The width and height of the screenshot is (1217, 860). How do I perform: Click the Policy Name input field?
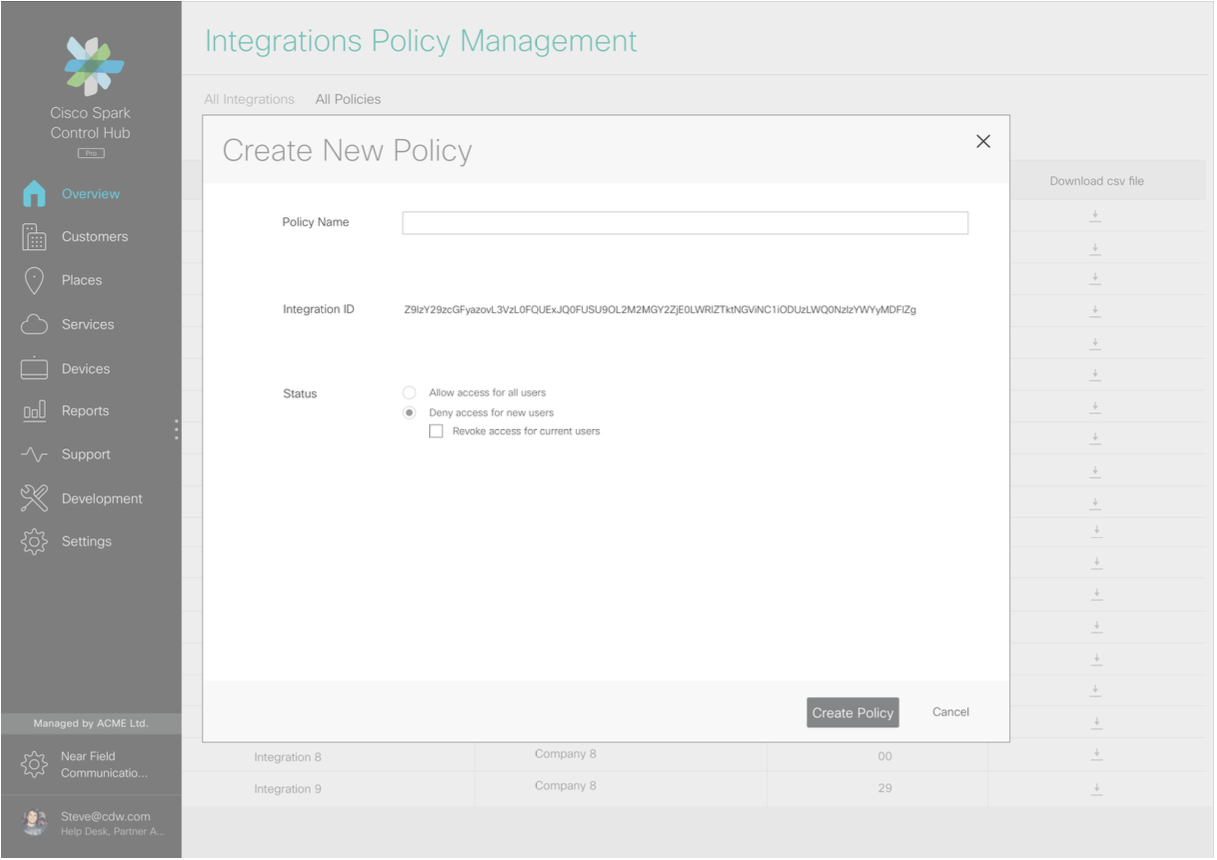point(684,223)
